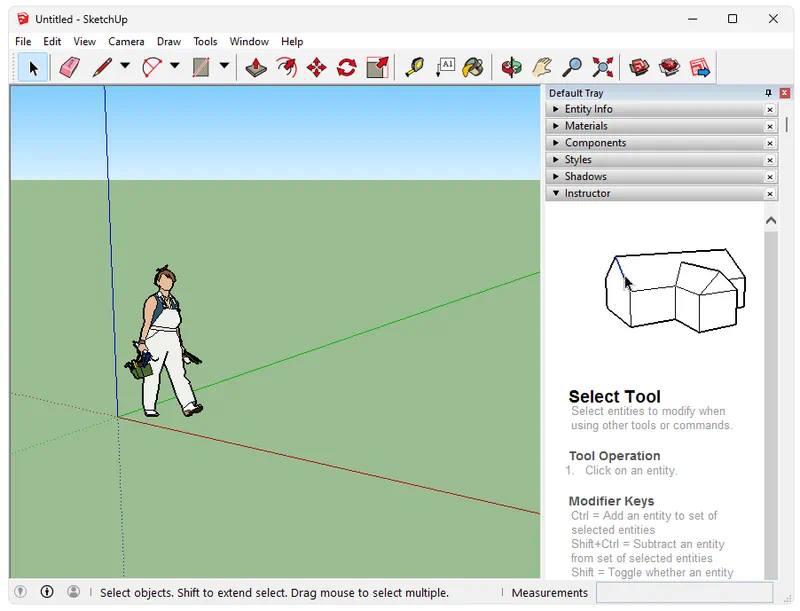Select the Tape Measure tool
The width and height of the screenshot is (800, 611).
(415, 68)
